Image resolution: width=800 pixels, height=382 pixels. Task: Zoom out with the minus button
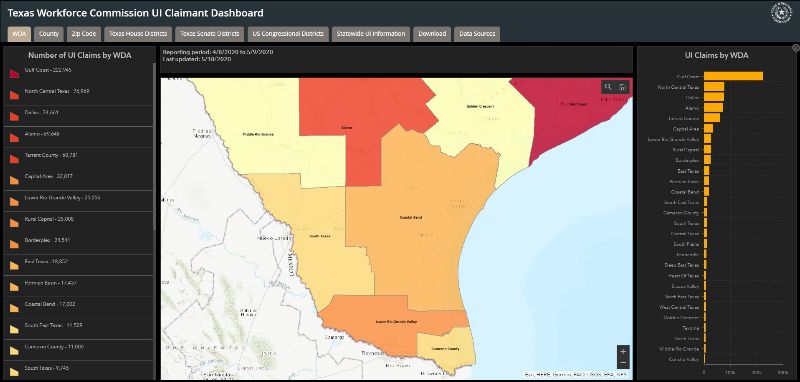623,363
